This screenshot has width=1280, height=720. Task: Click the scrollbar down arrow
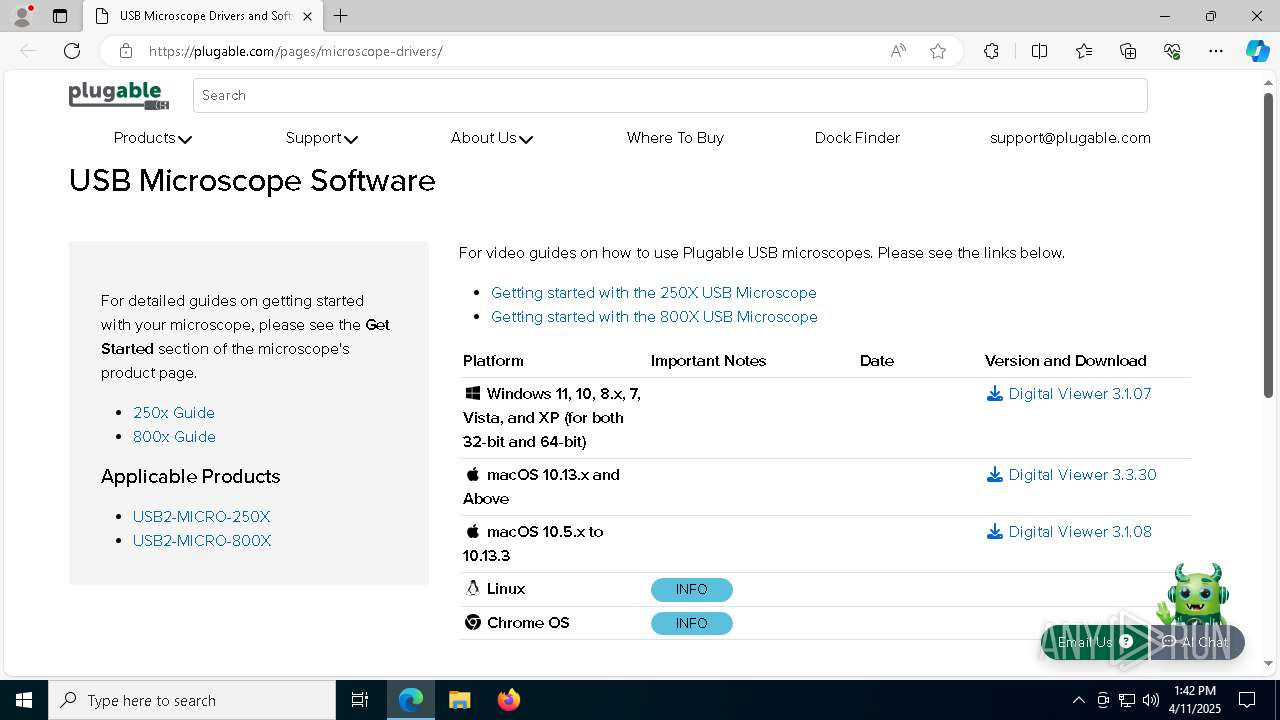click(x=1269, y=663)
